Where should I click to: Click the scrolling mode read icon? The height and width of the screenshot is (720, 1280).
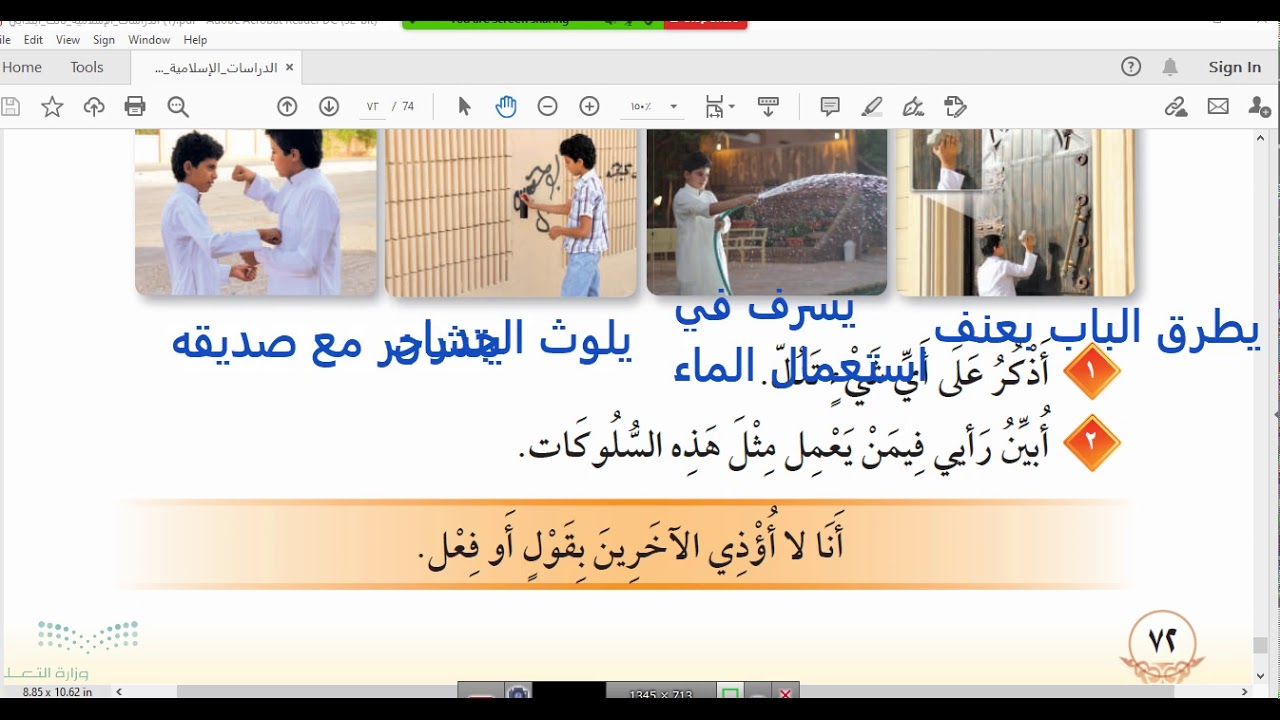(x=768, y=107)
